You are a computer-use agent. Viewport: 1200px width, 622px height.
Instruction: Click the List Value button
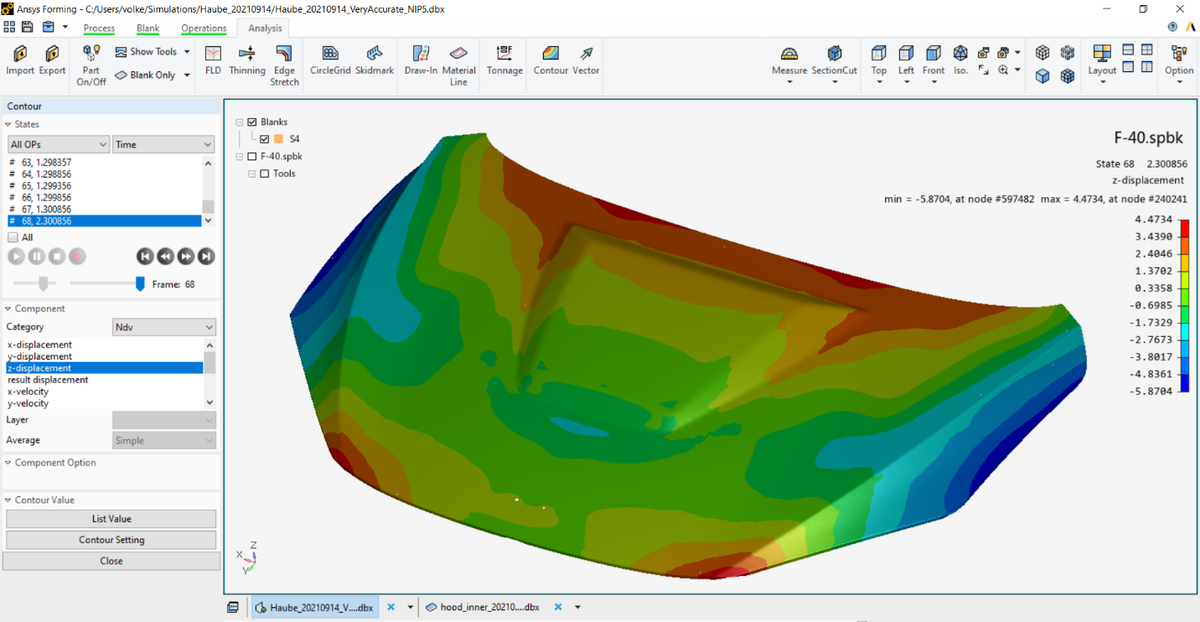point(111,519)
